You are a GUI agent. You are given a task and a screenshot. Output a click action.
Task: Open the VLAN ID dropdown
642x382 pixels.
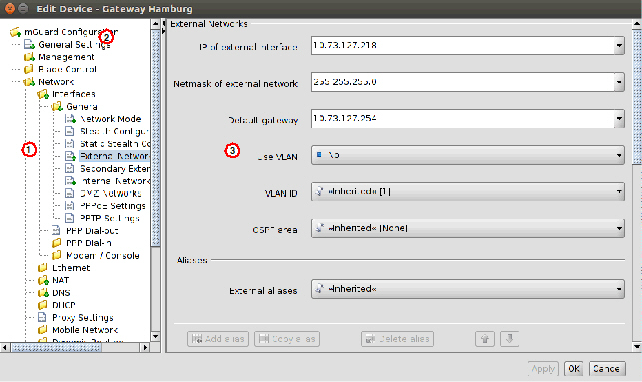[x=468, y=192]
